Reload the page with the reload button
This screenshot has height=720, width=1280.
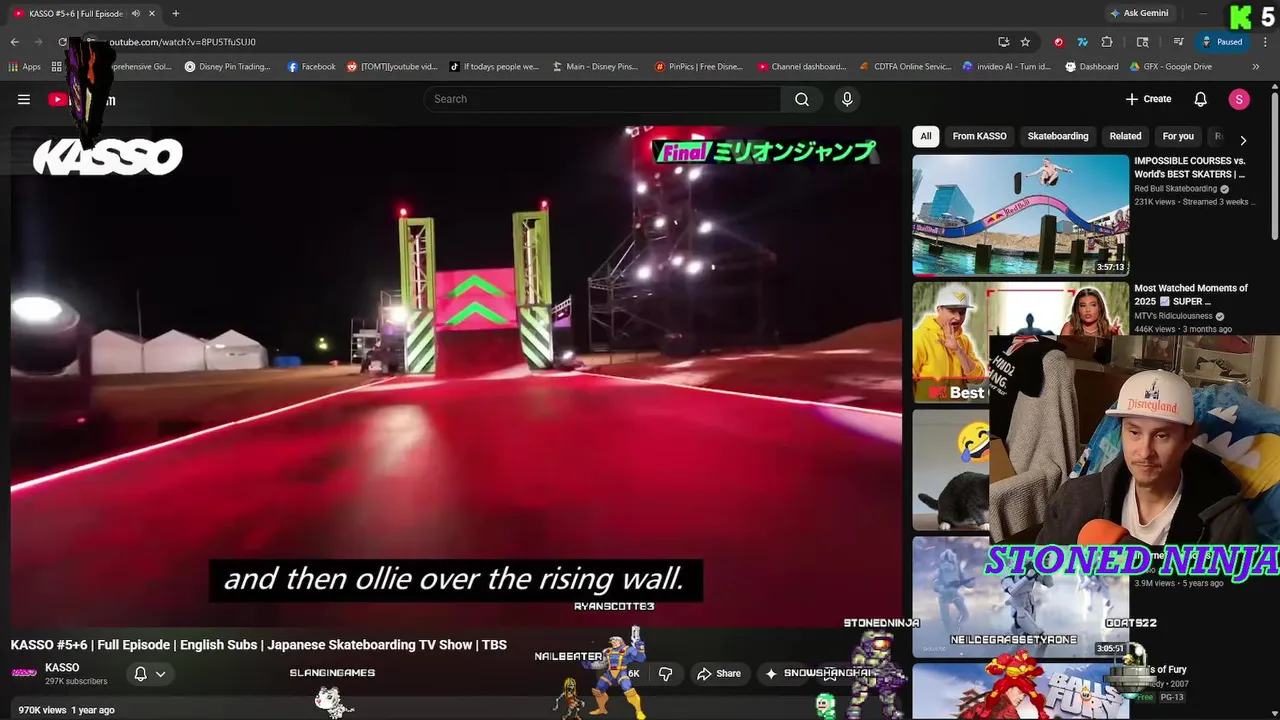[x=63, y=42]
